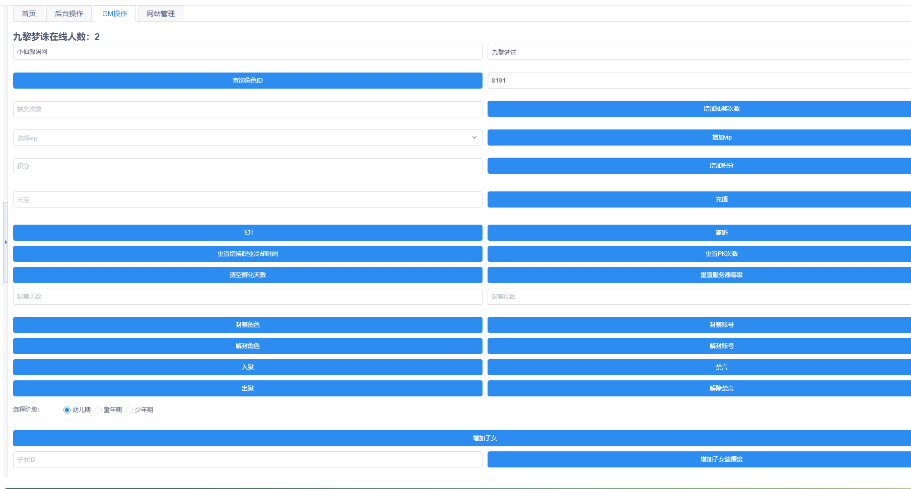The height and width of the screenshot is (489, 911).
Task: Go to the 网站管理 tab
Action: [159, 14]
